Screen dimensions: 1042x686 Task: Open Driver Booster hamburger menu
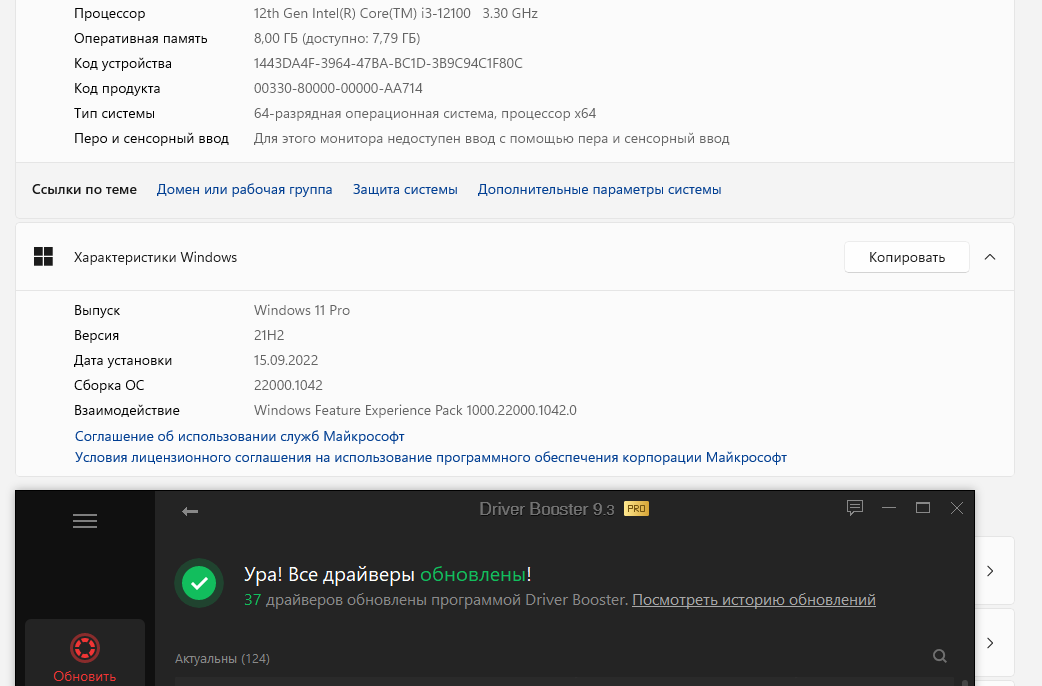click(x=85, y=521)
